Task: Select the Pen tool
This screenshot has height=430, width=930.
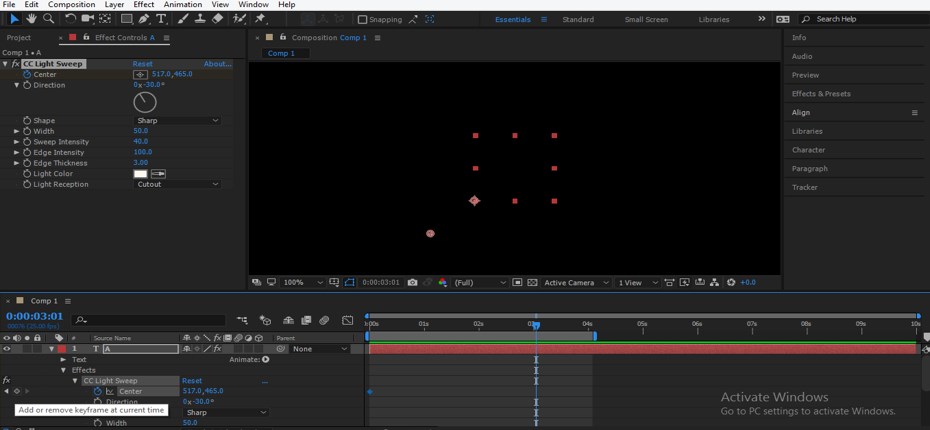Action: pyautogui.click(x=144, y=18)
